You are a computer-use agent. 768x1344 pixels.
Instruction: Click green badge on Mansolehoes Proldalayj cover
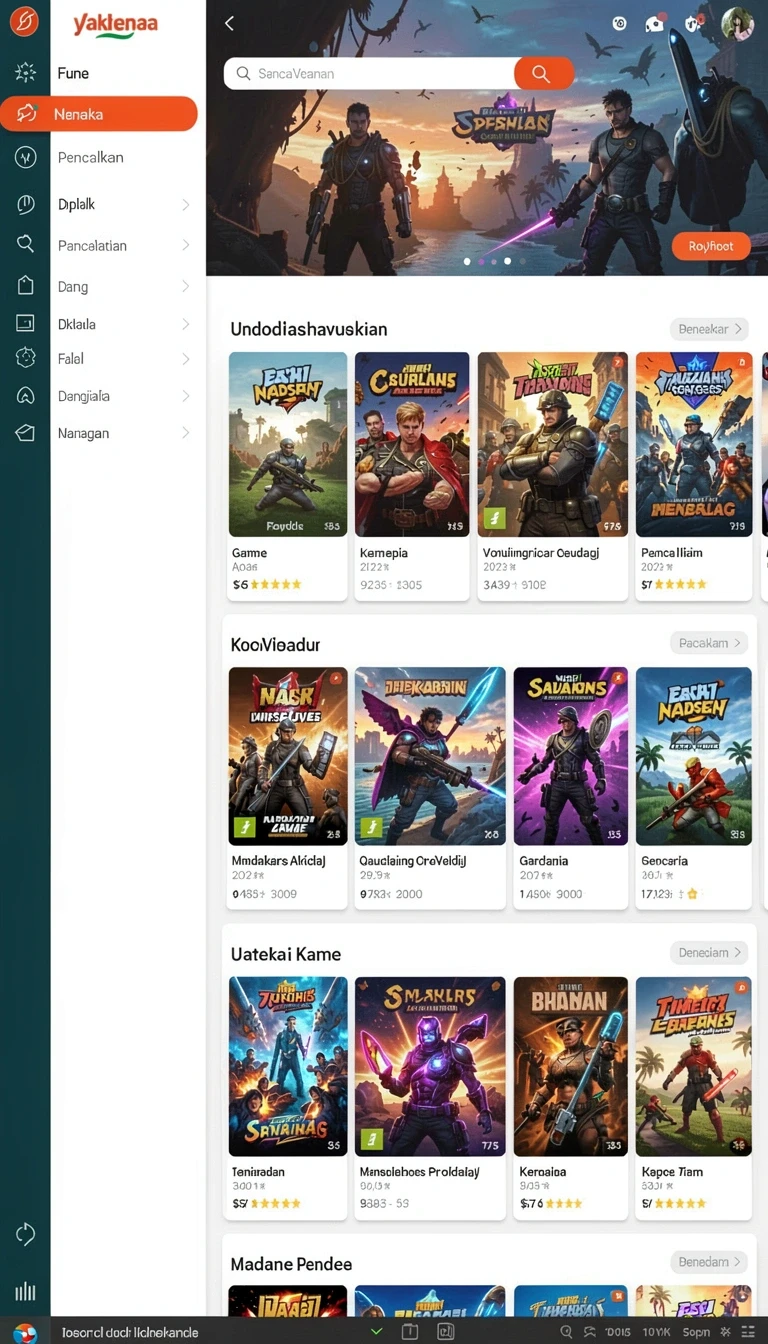tap(371, 1137)
